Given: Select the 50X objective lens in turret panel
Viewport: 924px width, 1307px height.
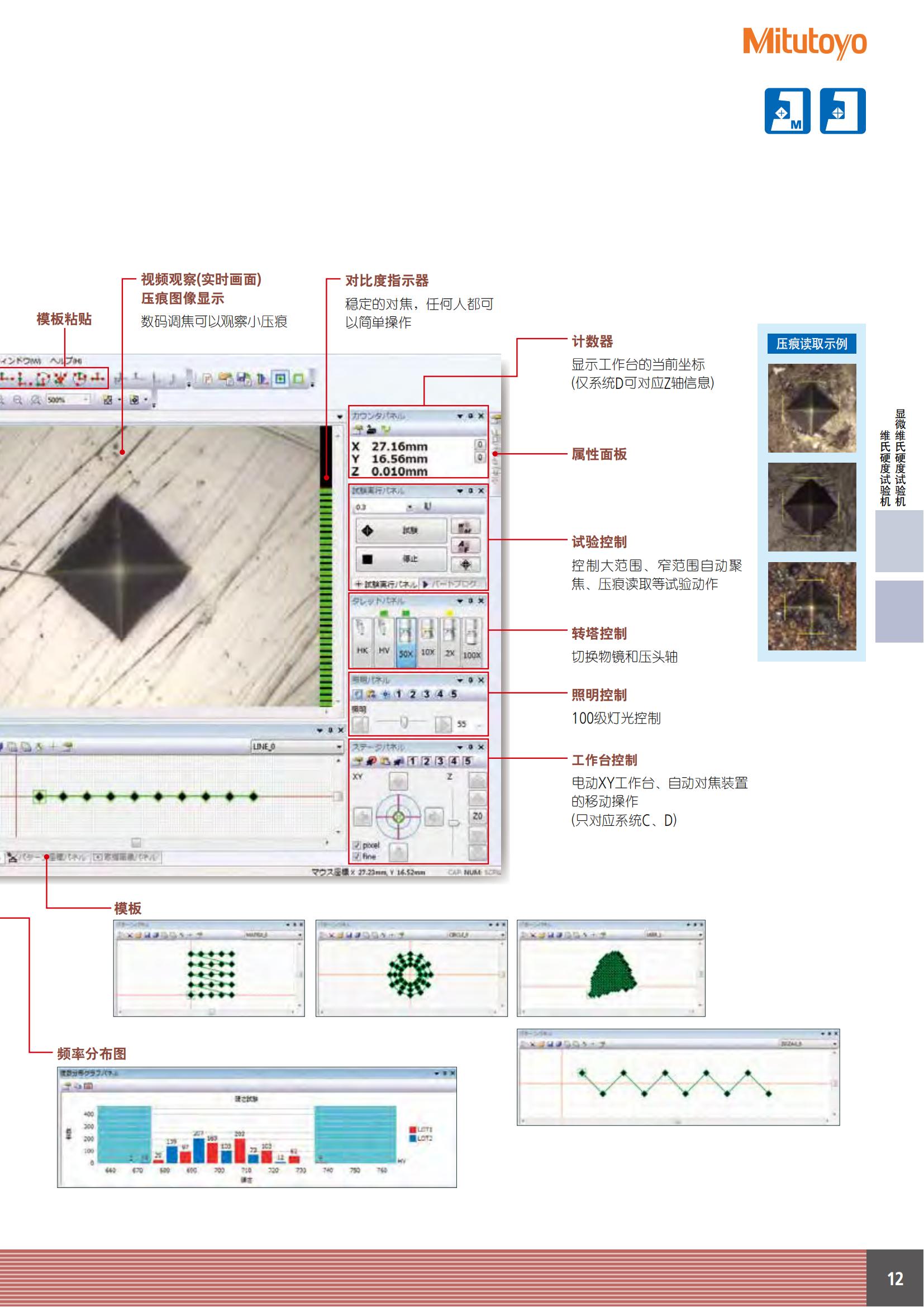Looking at the screenshot, I should click(405, 641).
